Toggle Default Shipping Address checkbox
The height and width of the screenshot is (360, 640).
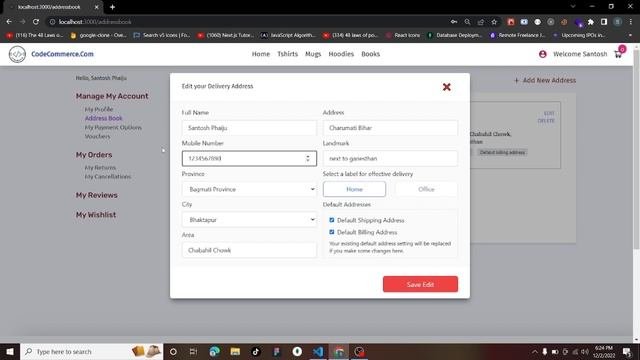332,220
